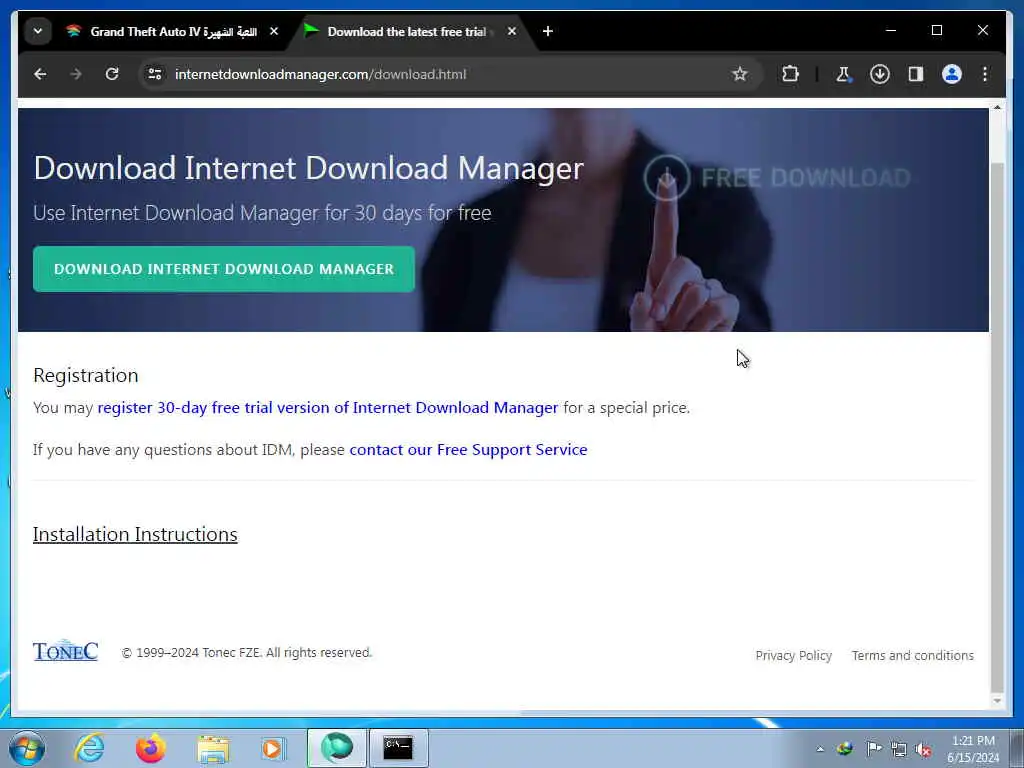Click the scrollbar down arrow
Viewport: 1024px width, 768px height.
tap(997, 701)
